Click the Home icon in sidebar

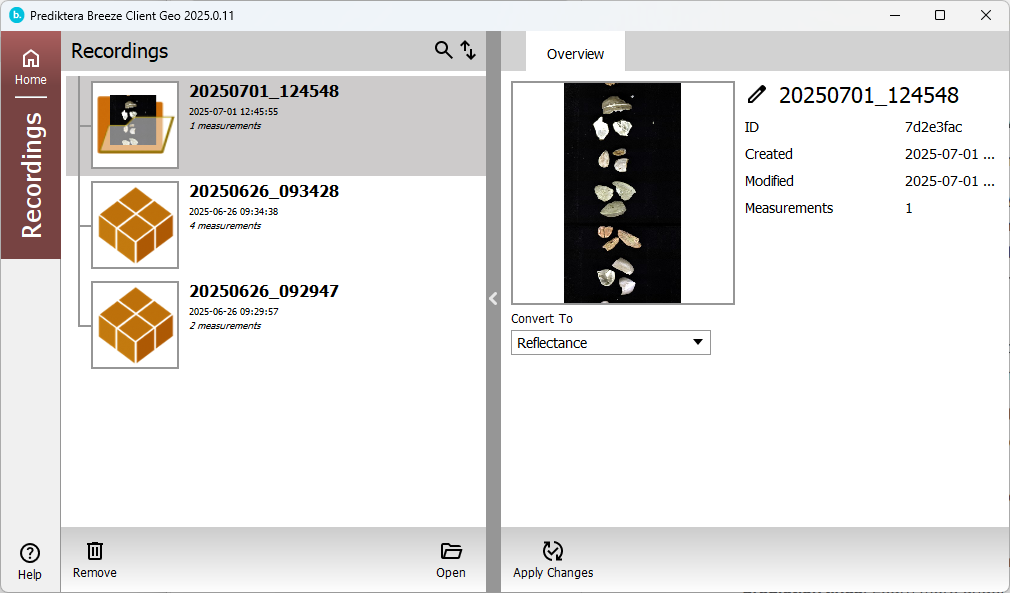click(30, 60)
